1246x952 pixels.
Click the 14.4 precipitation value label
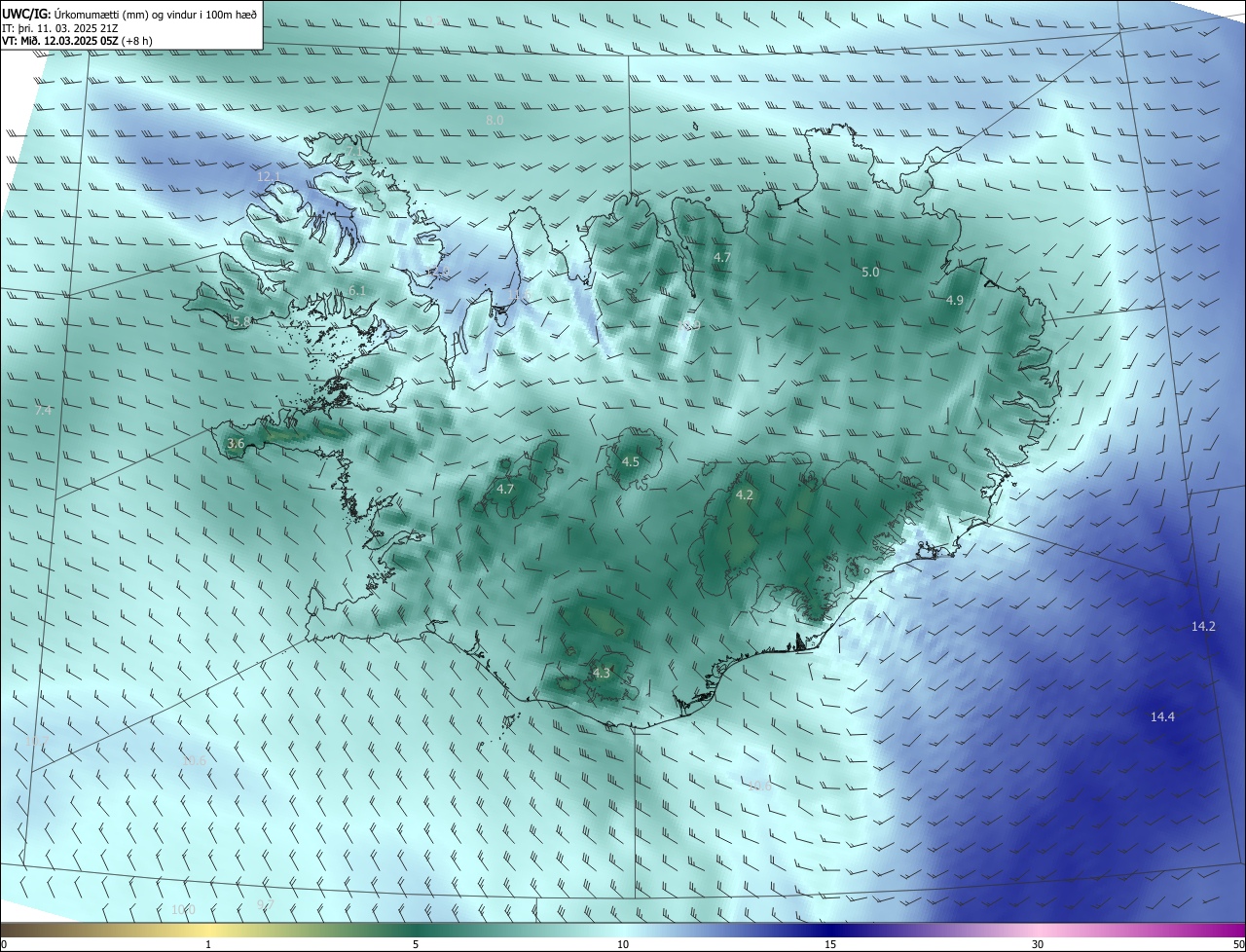[x=1162, y=716]
